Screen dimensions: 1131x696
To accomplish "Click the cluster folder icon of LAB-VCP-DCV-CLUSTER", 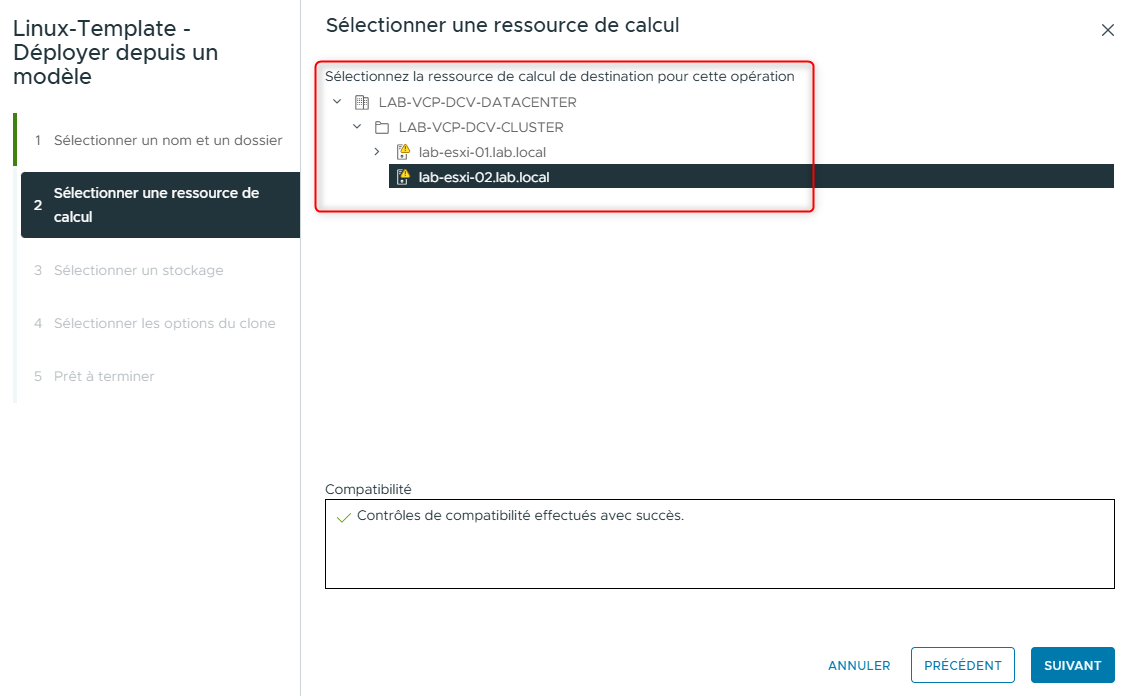I will [x=383, y=126].
